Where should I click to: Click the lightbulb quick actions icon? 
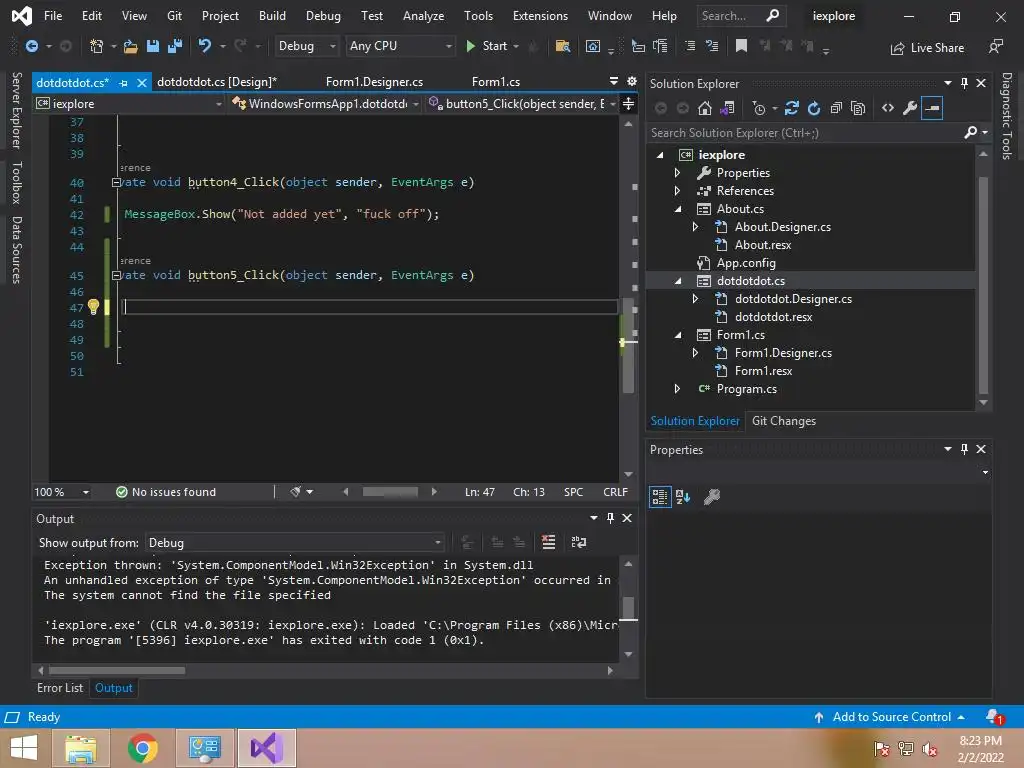click(x=93, y=307)
